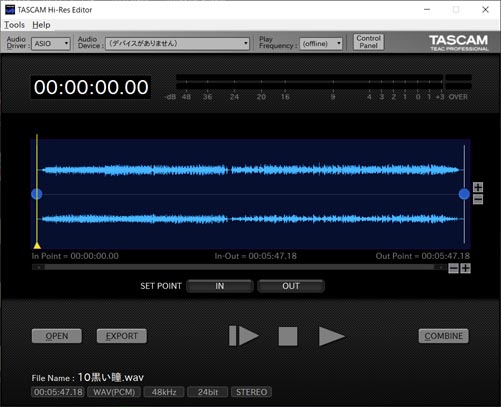The width and height of the screenshot is (501, 407).
Task: Zoom out waveform amplitude with minus icon
Action: pyautogui.click(x=478, y=199)
